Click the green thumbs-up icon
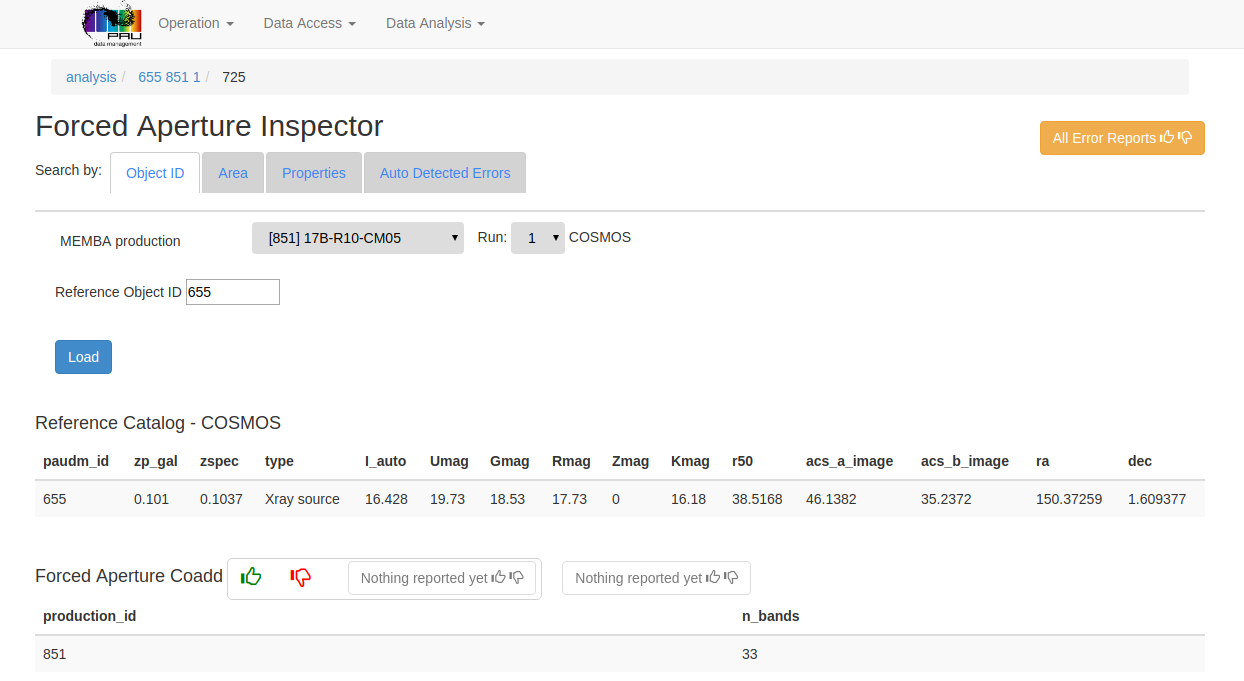Image resolution: width=1244 pixels, height=681 pixels. pyautogui.click(x=251, y=577)
